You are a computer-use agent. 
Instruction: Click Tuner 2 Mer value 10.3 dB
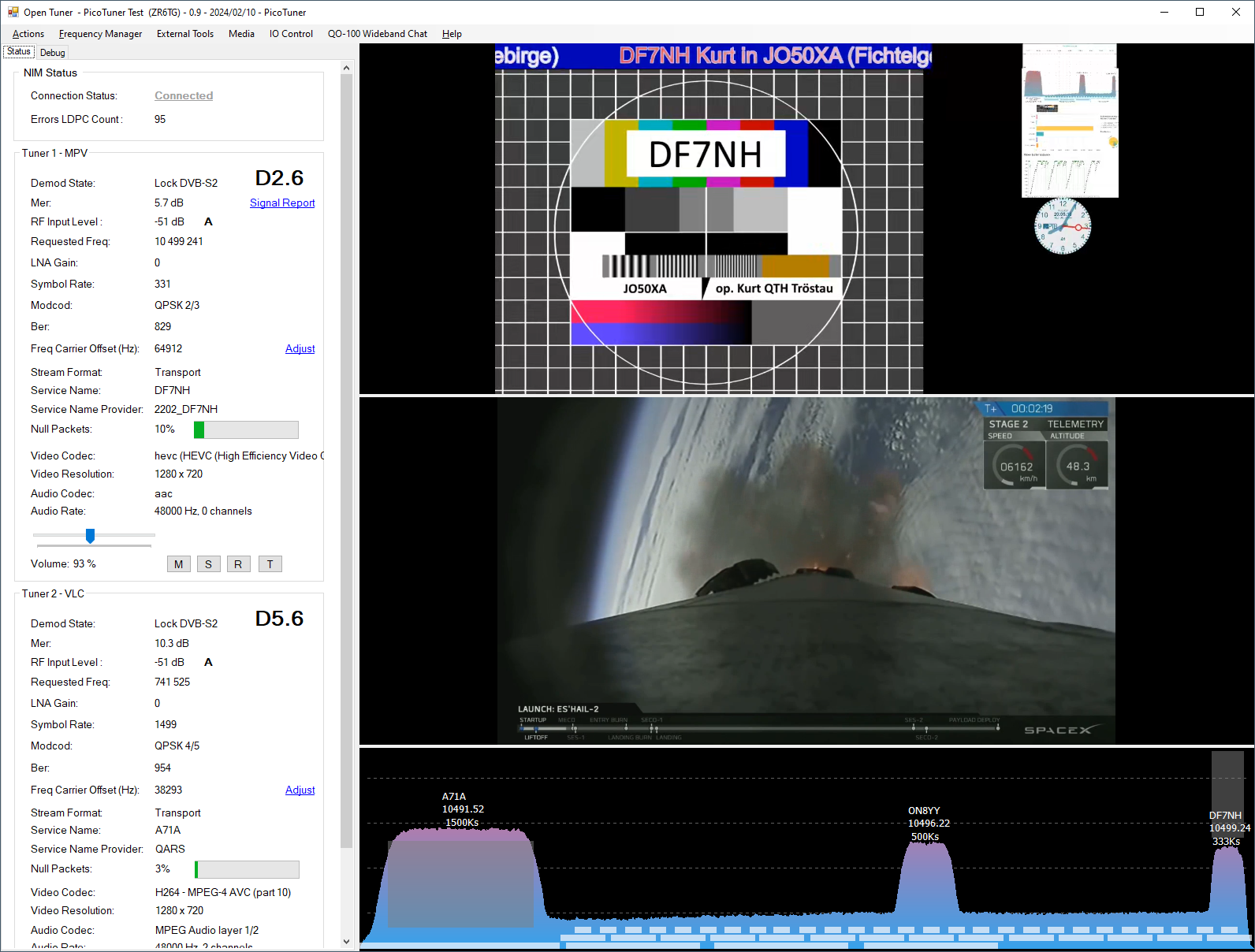[172, 643]
